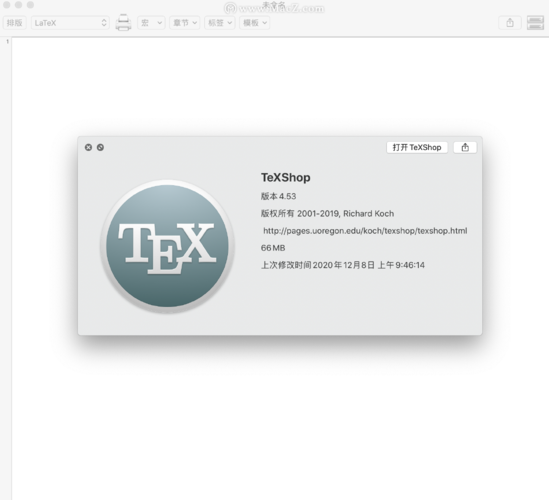The image size is (549, 500).
Task: Click the share icon in editor toolbar
Action: [510, 23]
